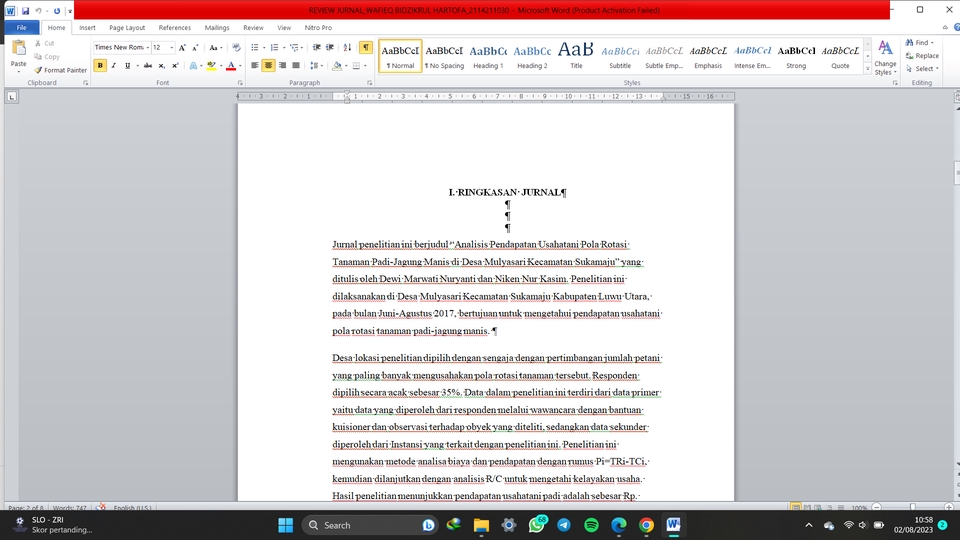Select Justify alignment
The height and width of the screenshot is (540, 960).
point(296,66)
